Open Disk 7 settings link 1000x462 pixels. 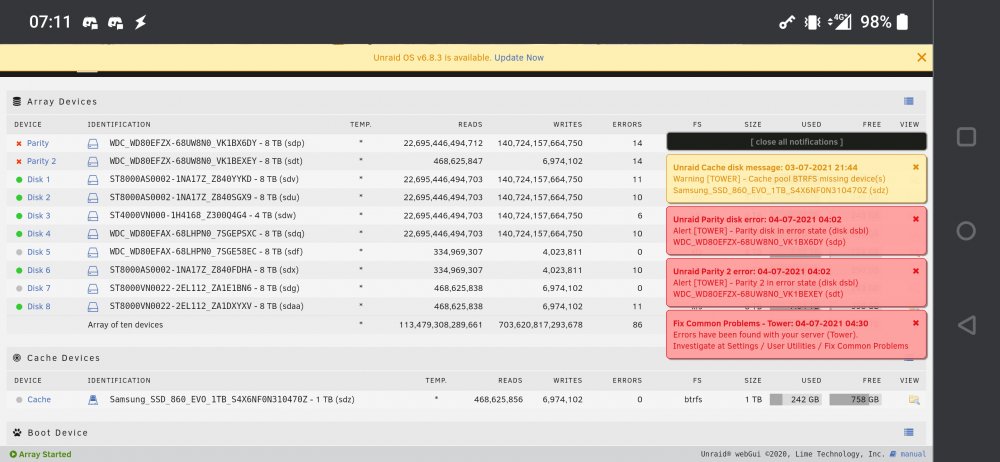[39, 288]
